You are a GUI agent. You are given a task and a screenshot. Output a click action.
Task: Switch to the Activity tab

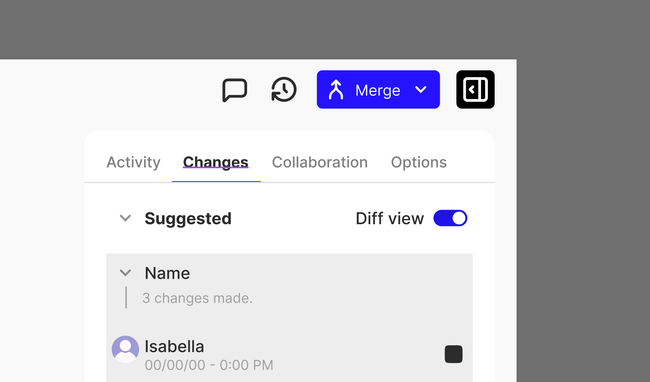click(x=133, y=162)
